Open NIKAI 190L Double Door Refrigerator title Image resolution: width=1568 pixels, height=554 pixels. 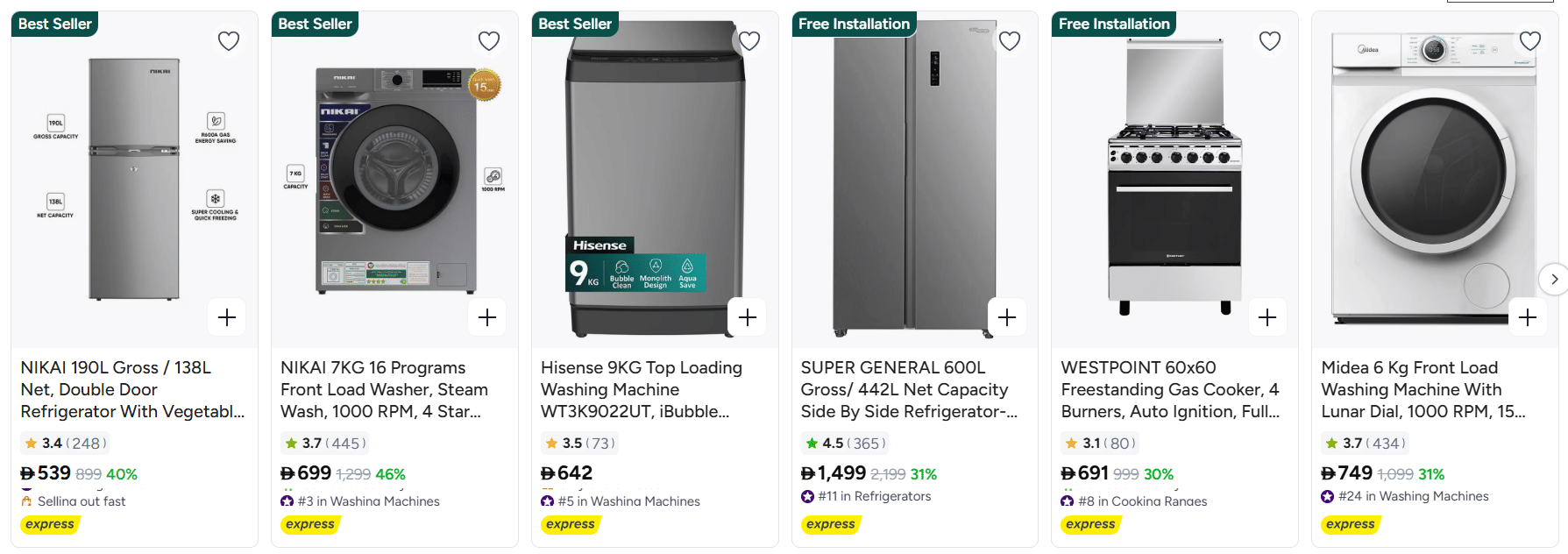click(132, 389)
